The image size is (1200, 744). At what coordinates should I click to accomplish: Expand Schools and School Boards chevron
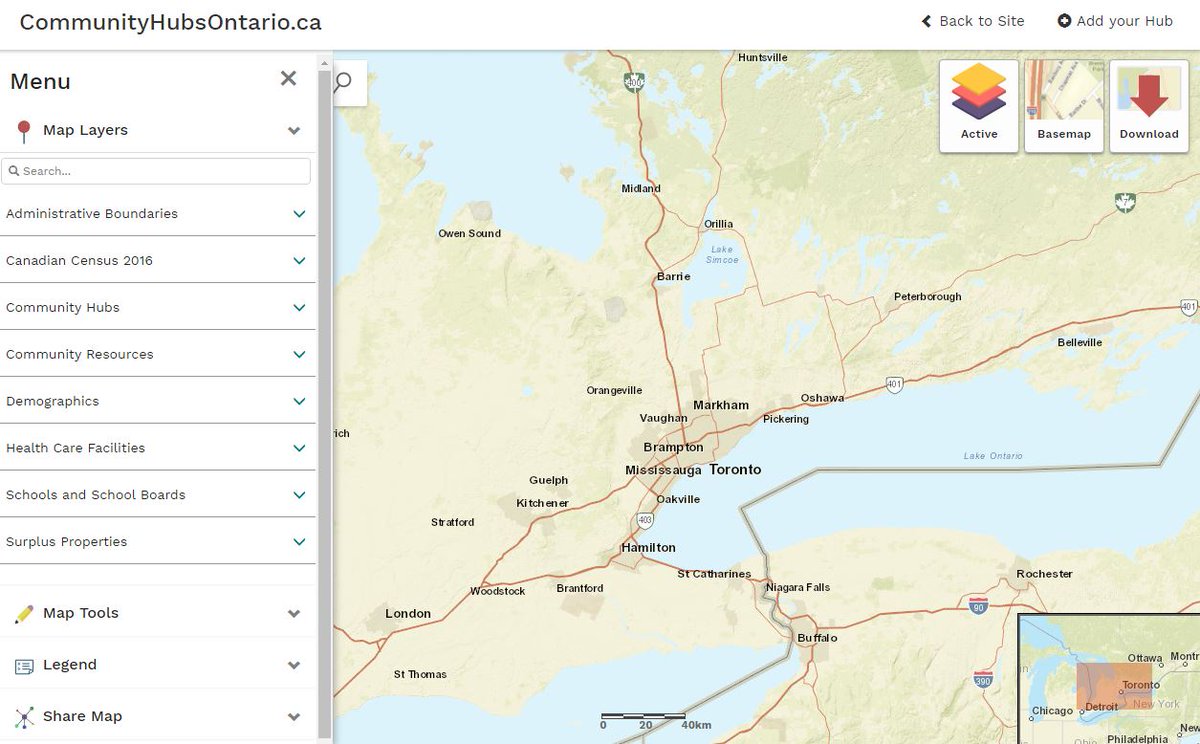[299, 496]
